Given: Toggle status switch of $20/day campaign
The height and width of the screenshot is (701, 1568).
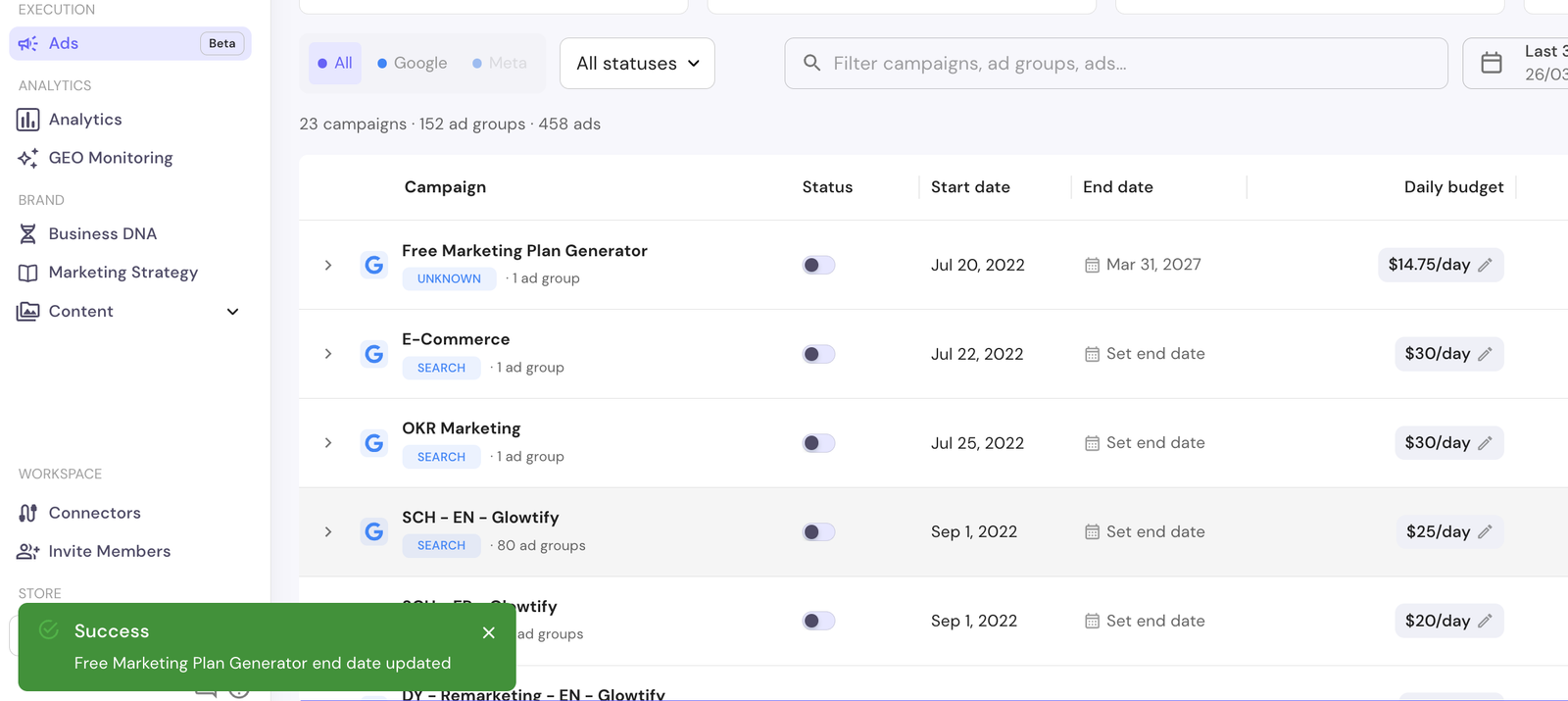Looking at the screenshot, I should point(818,621).
